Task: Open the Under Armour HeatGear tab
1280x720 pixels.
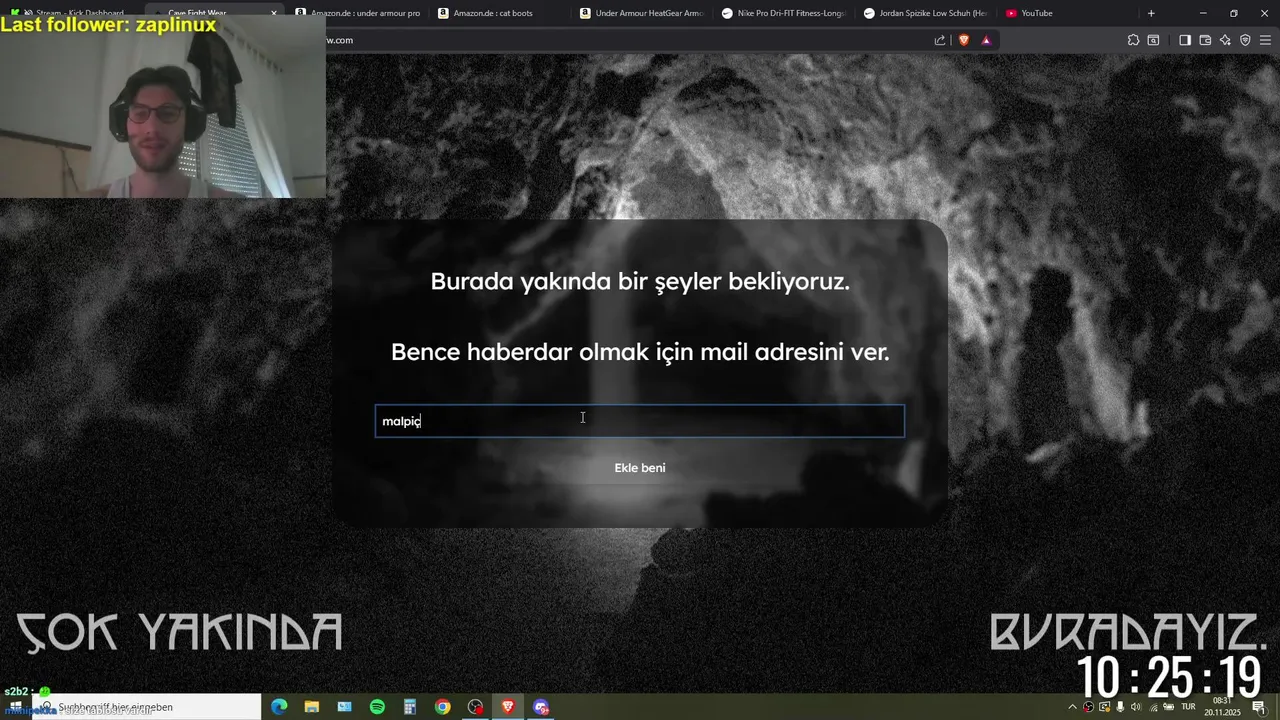Action: click(644, 13)
